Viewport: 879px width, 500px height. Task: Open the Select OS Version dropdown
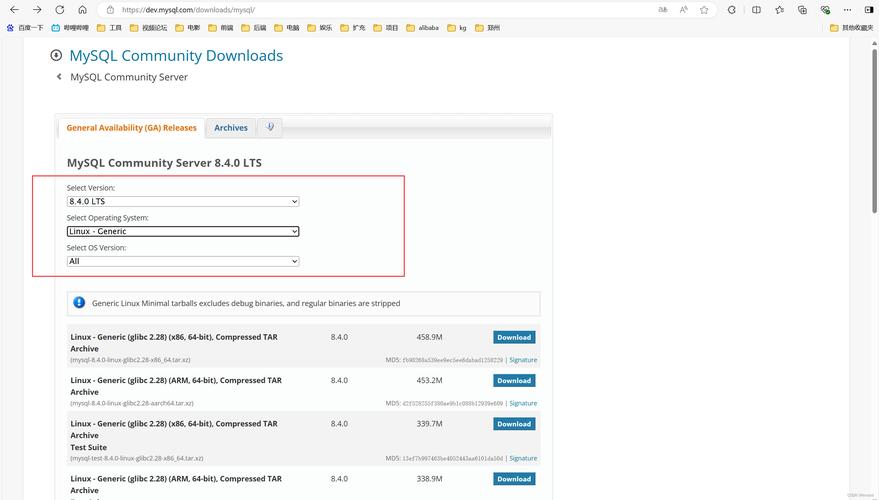click(x=183, y=261)
